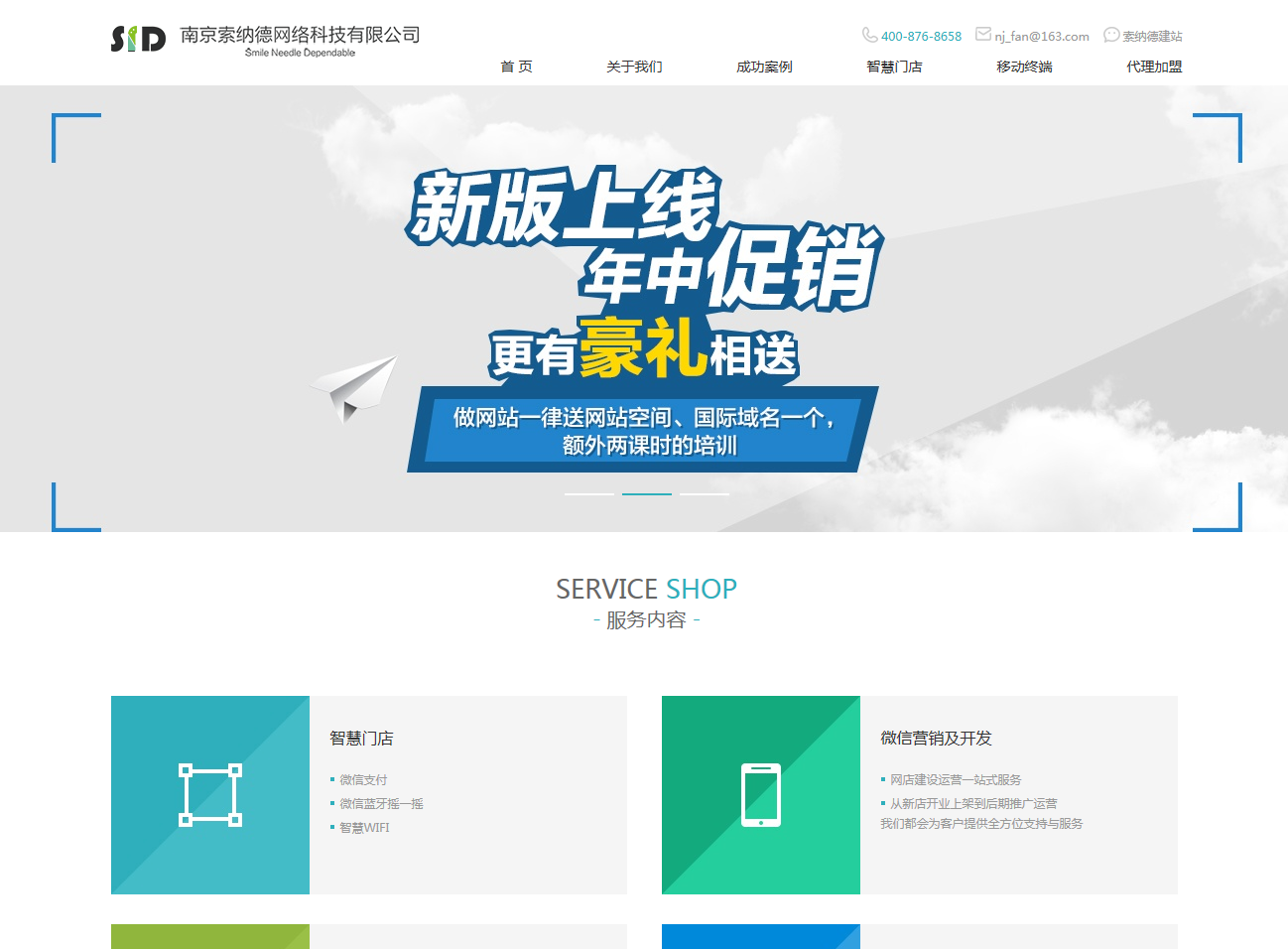Expand the 移动终端 navigation dropdown
1288x949 pixels.
(x=1025, y=67)
